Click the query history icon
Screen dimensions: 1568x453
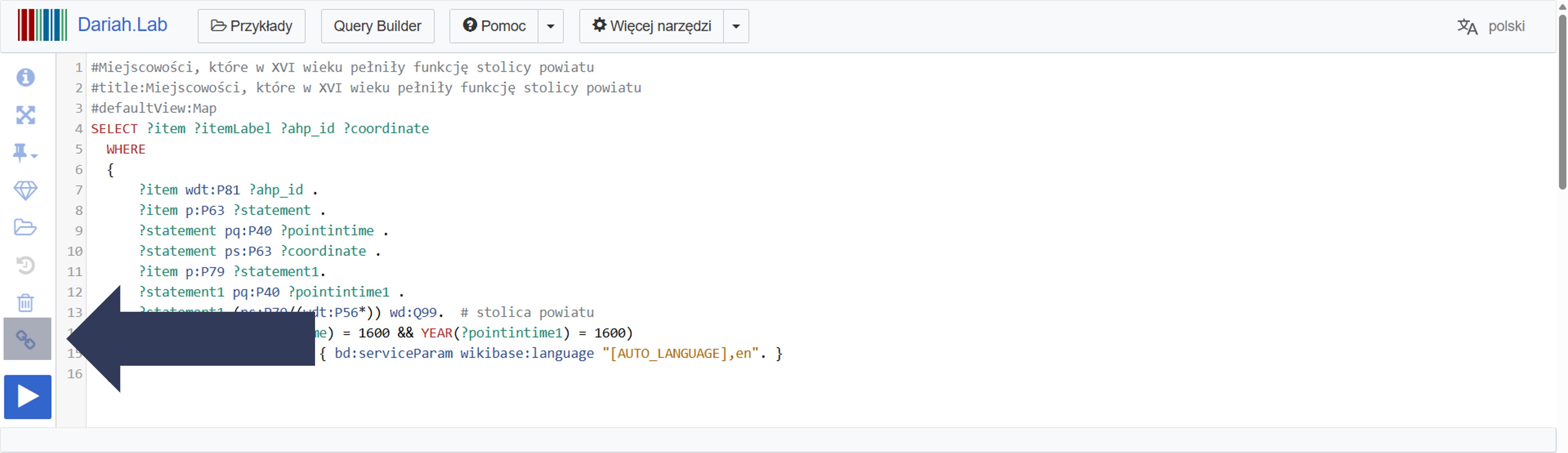(26, 266)
